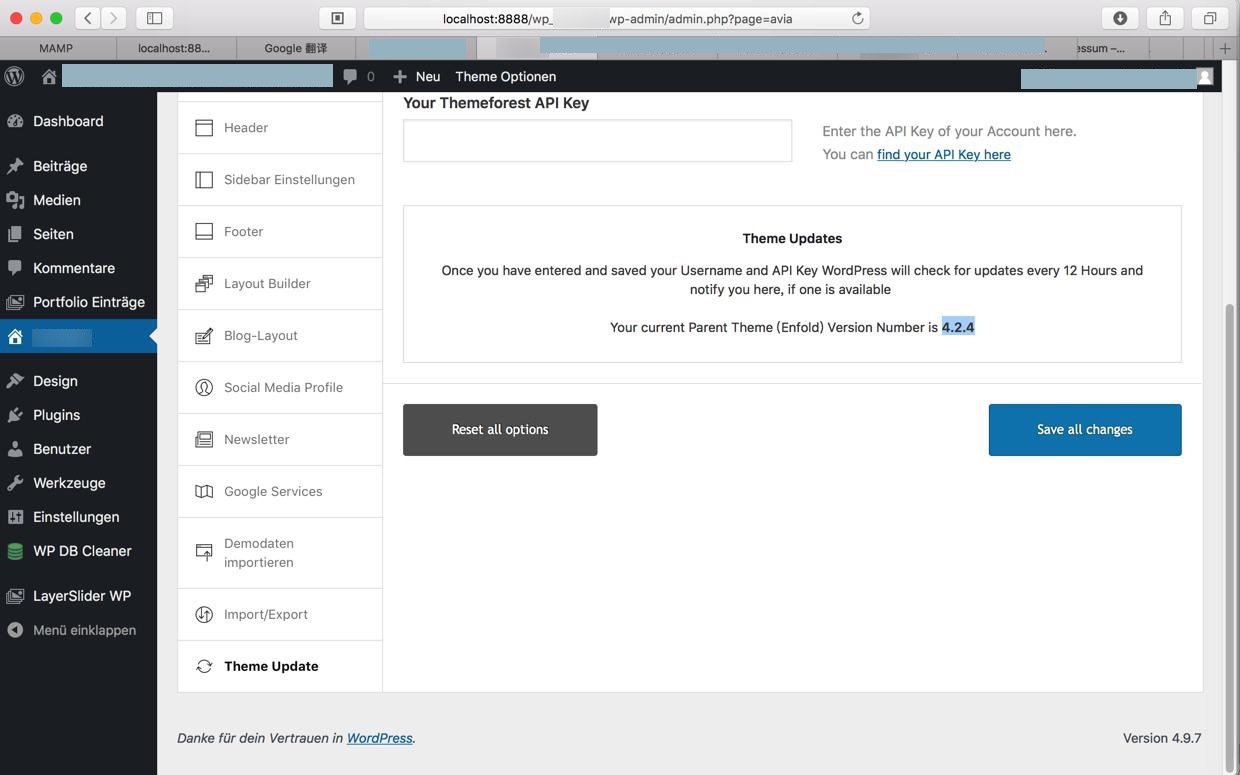Click the Safari reader view icon
1240x775 pixels.
(x=337, y=18)
